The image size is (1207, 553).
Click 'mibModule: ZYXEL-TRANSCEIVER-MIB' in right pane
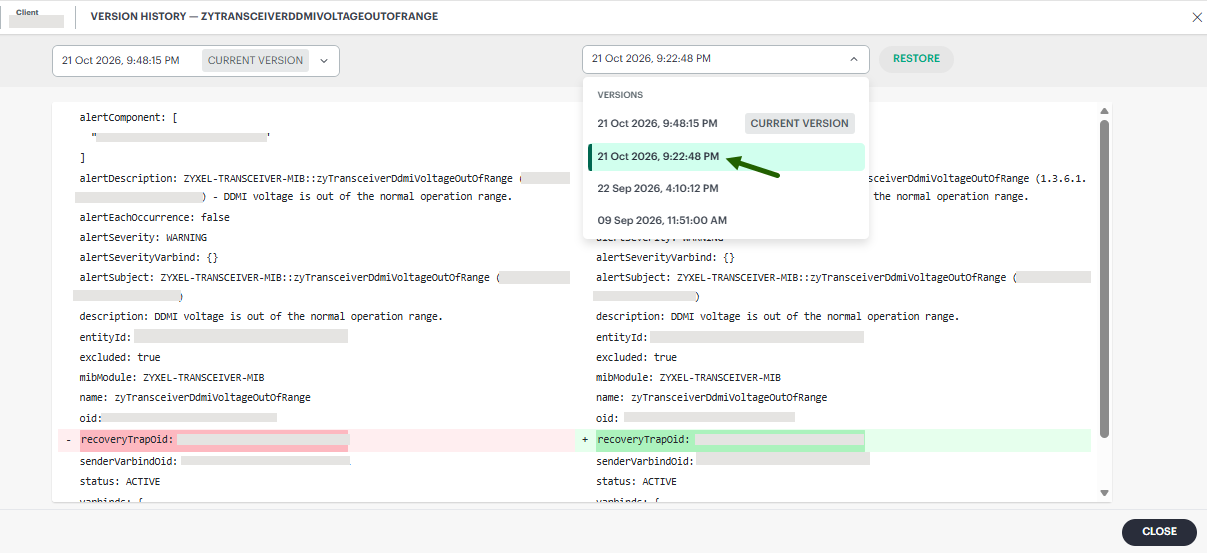click(x=689, y=378)
